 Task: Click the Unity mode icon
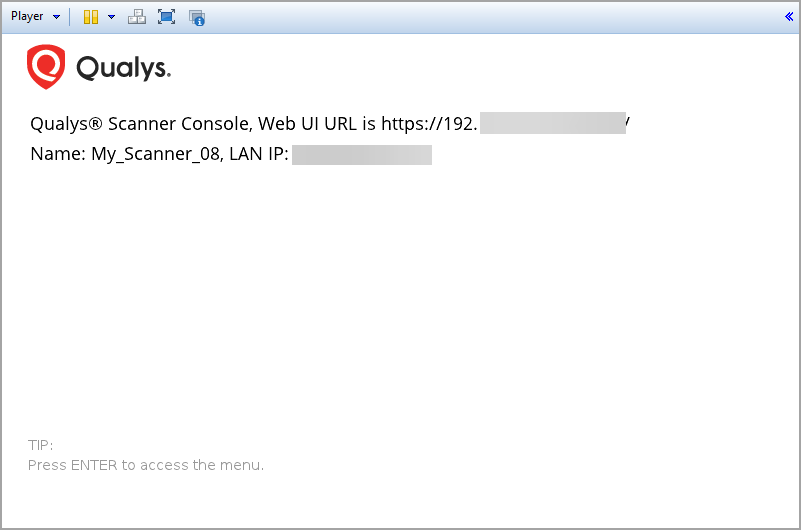click(196, 17)
